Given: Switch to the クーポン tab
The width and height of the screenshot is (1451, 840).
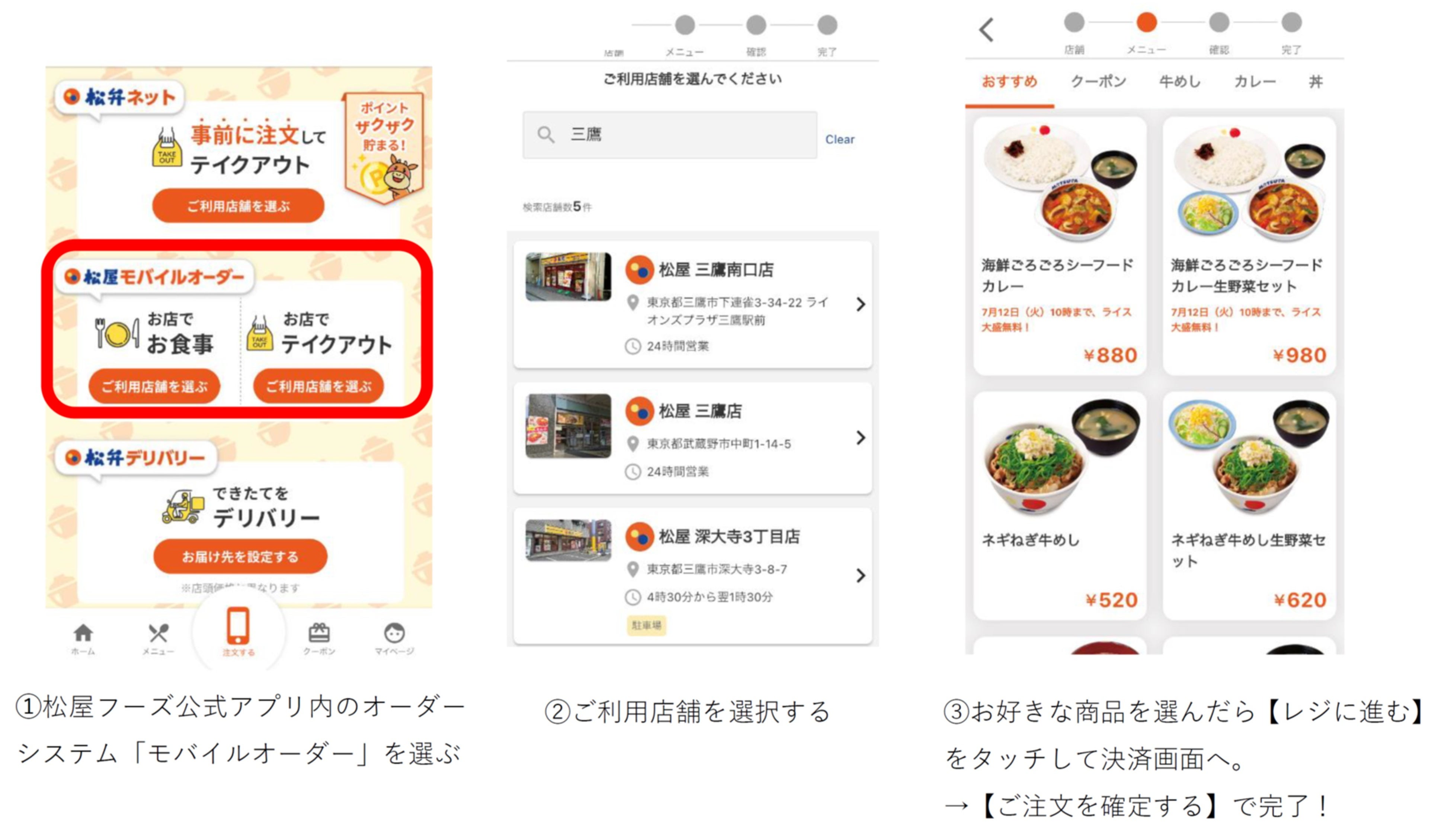Looking at the screenshot, I should coord(1098,82).
